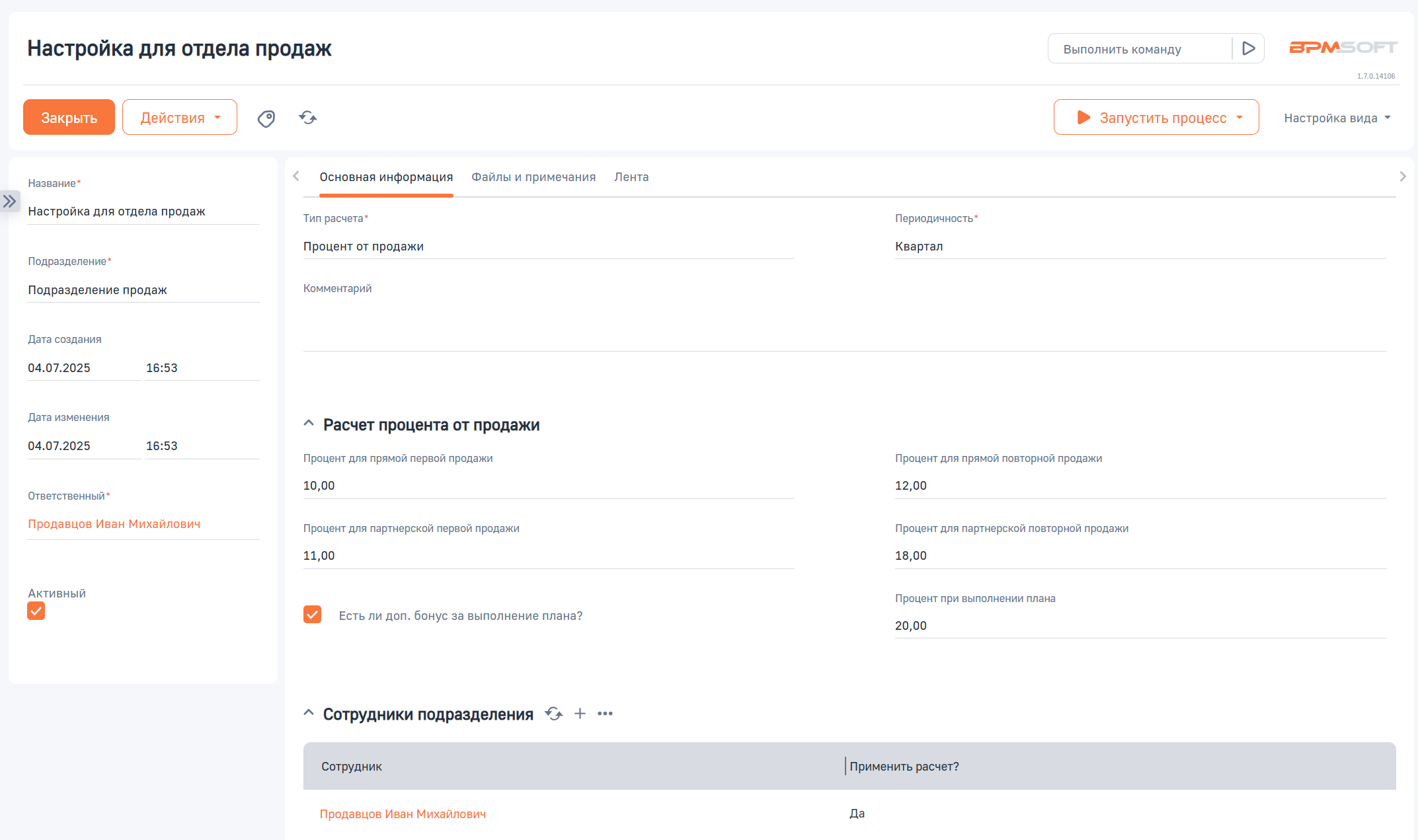Open the Тип расчета field
The height and width of the screenshot is (840, 1418).
pos(549,246)
